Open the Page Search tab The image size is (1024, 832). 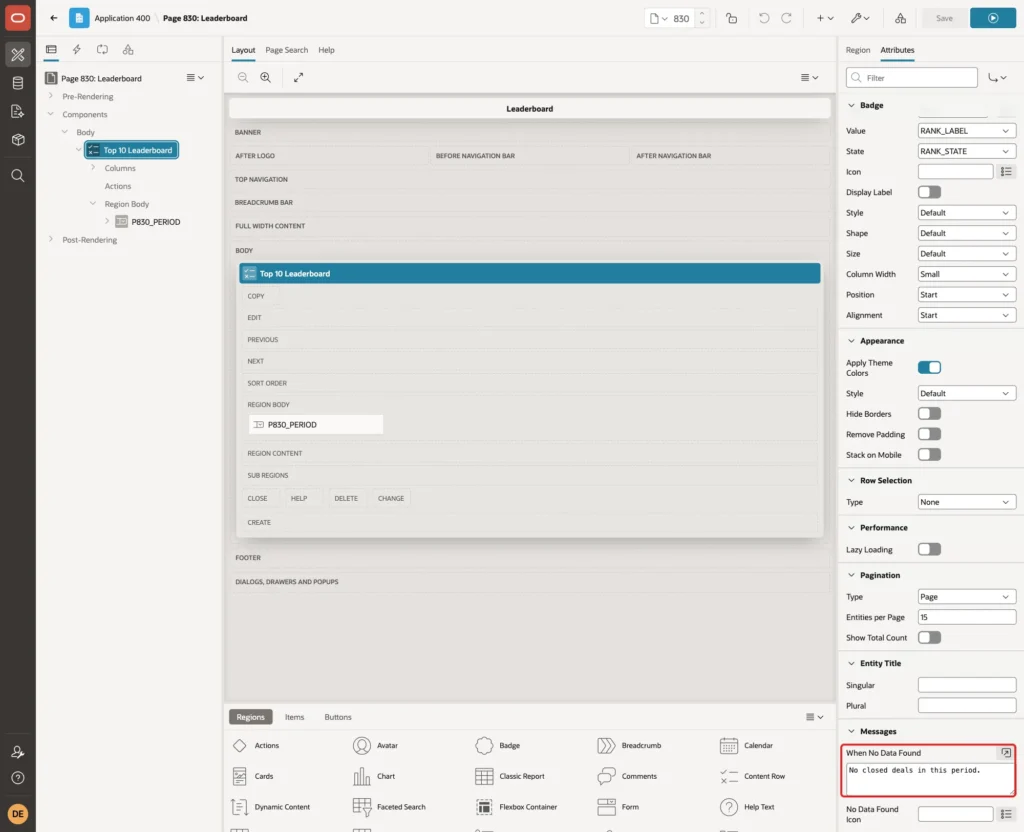coord(286,50)
